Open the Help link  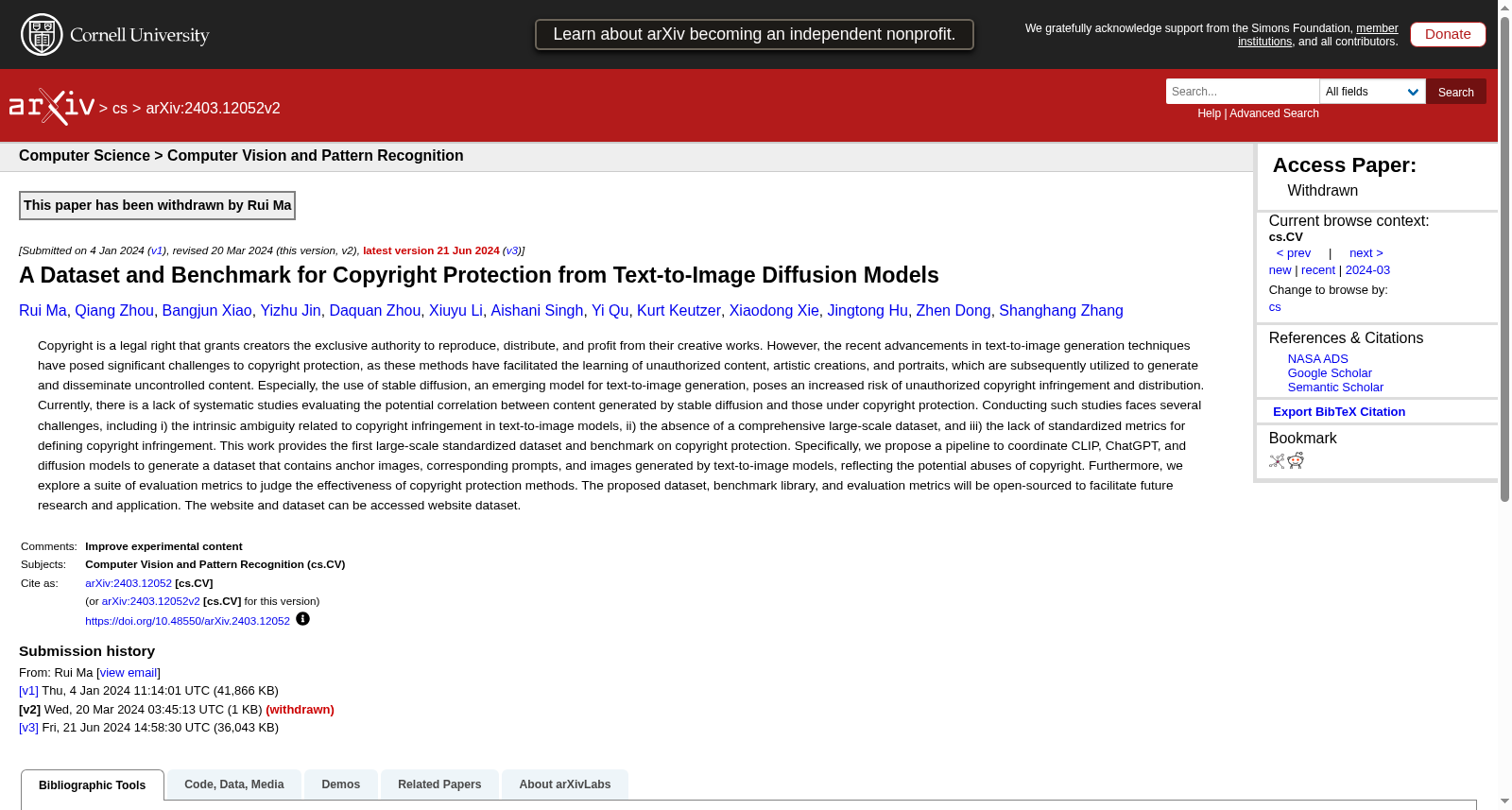[1209, 113]
